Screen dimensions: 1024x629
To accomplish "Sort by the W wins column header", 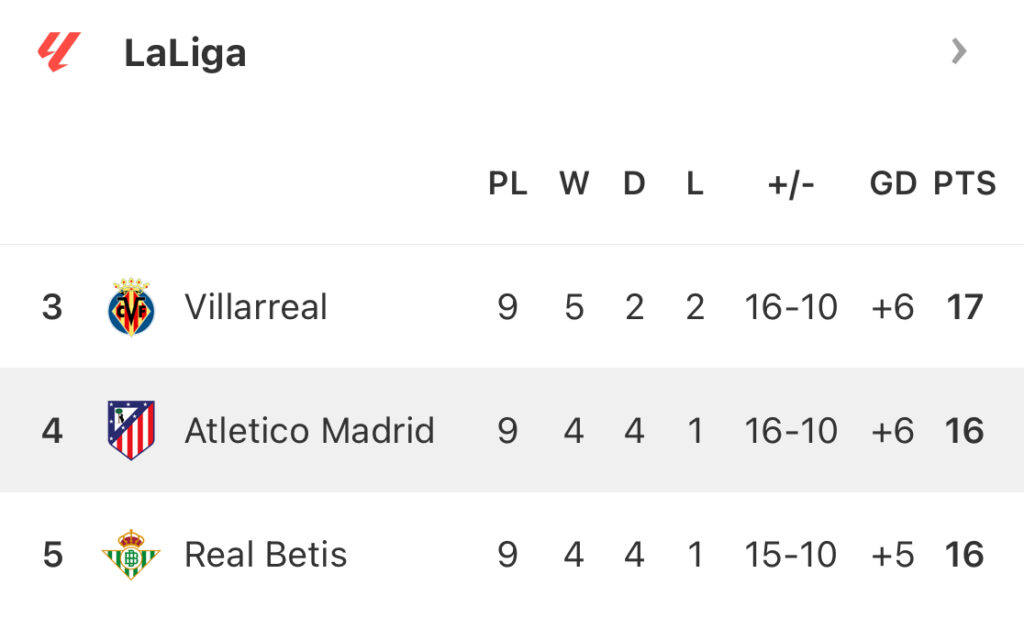I will (x=573, y=184).
